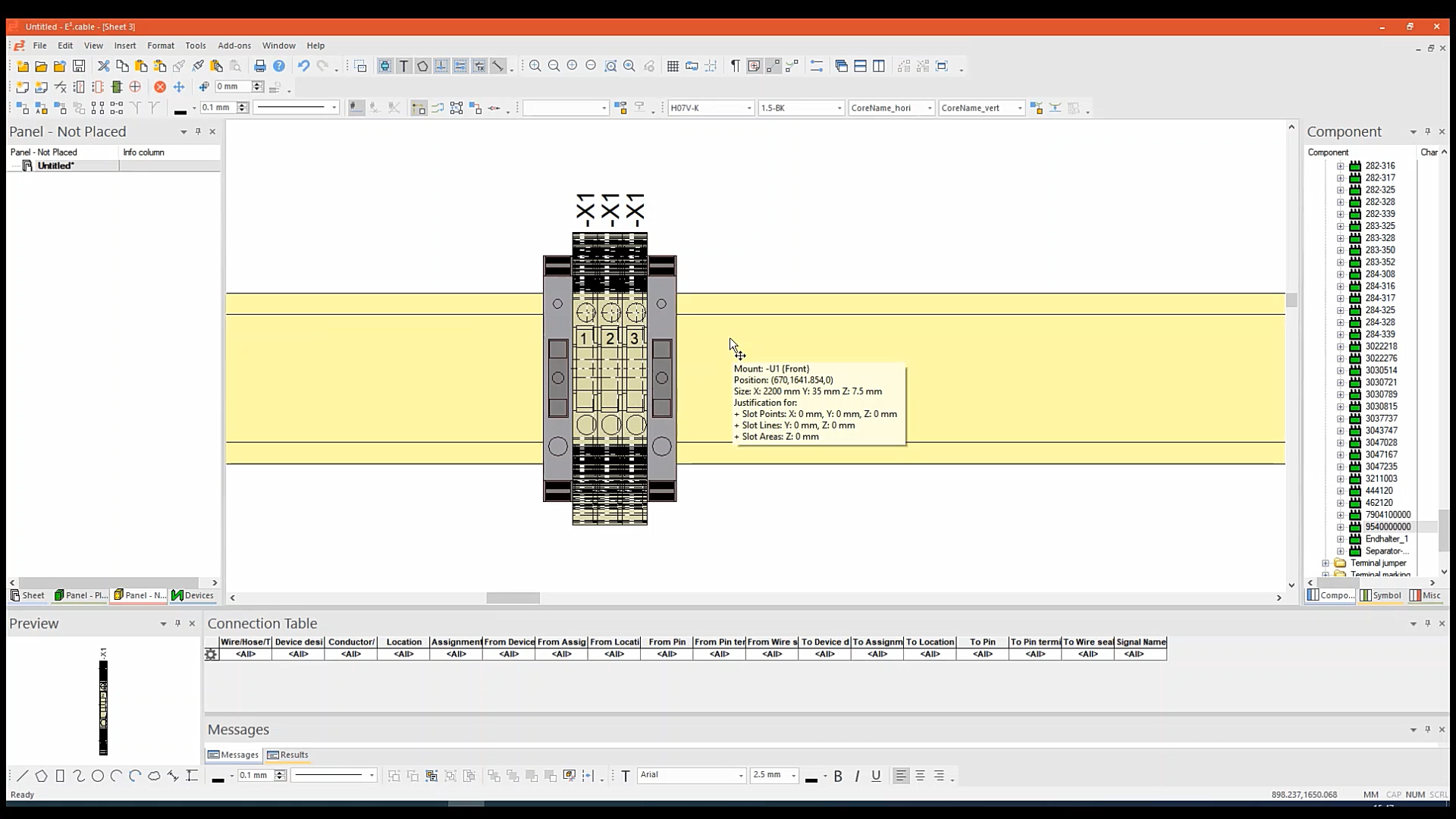Open the Format menu
Image resolution: width=1456 pixels, height=819 pixels.
click(x=160, y=45)
